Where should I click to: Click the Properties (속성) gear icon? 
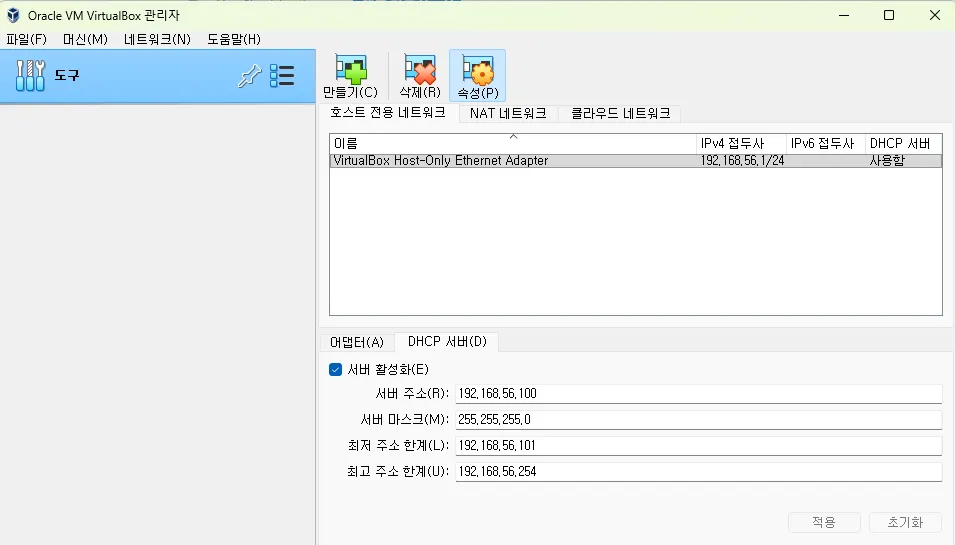pos(478,70)
